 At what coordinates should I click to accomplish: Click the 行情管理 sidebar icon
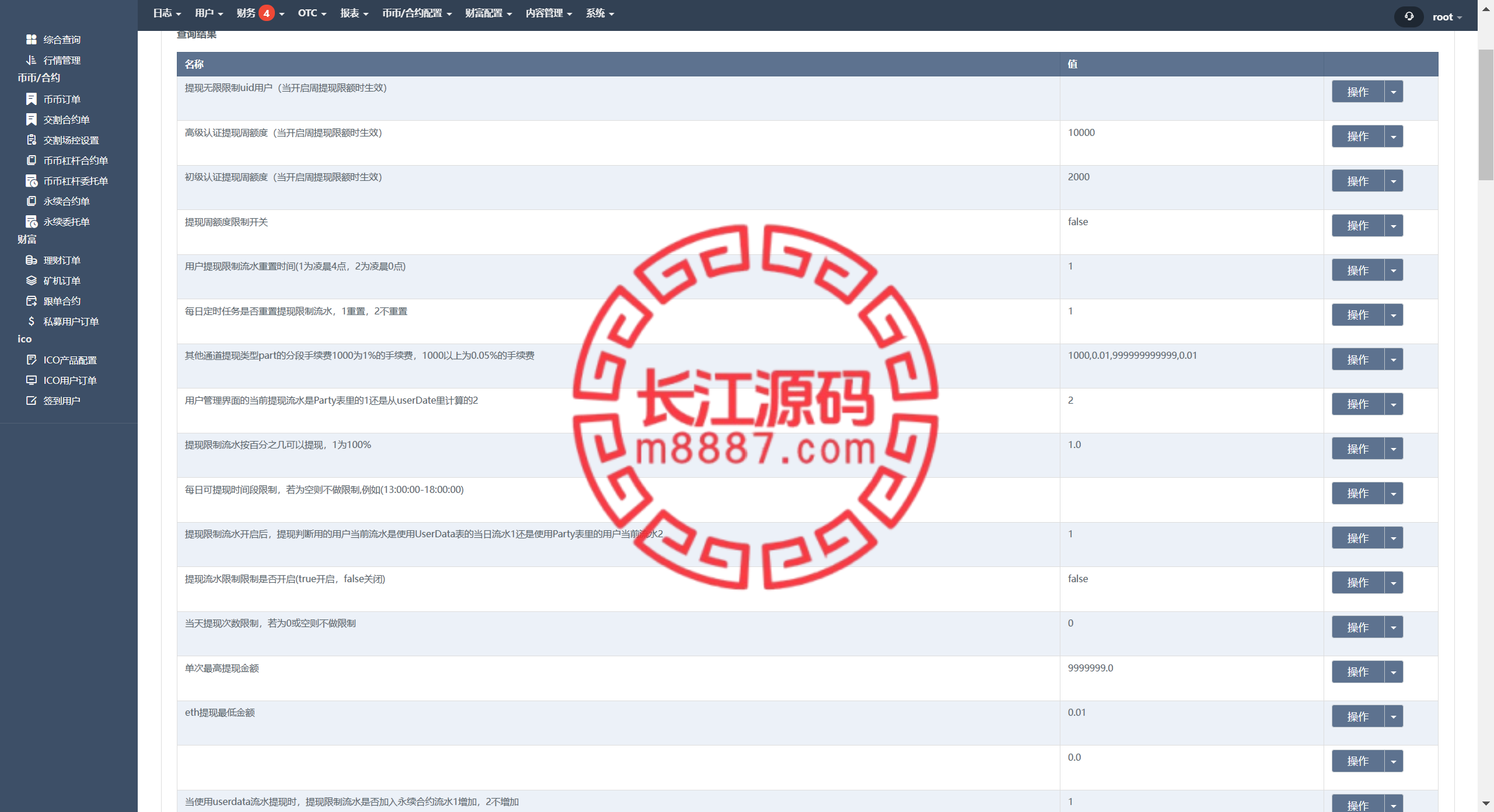tap(32, 60)
